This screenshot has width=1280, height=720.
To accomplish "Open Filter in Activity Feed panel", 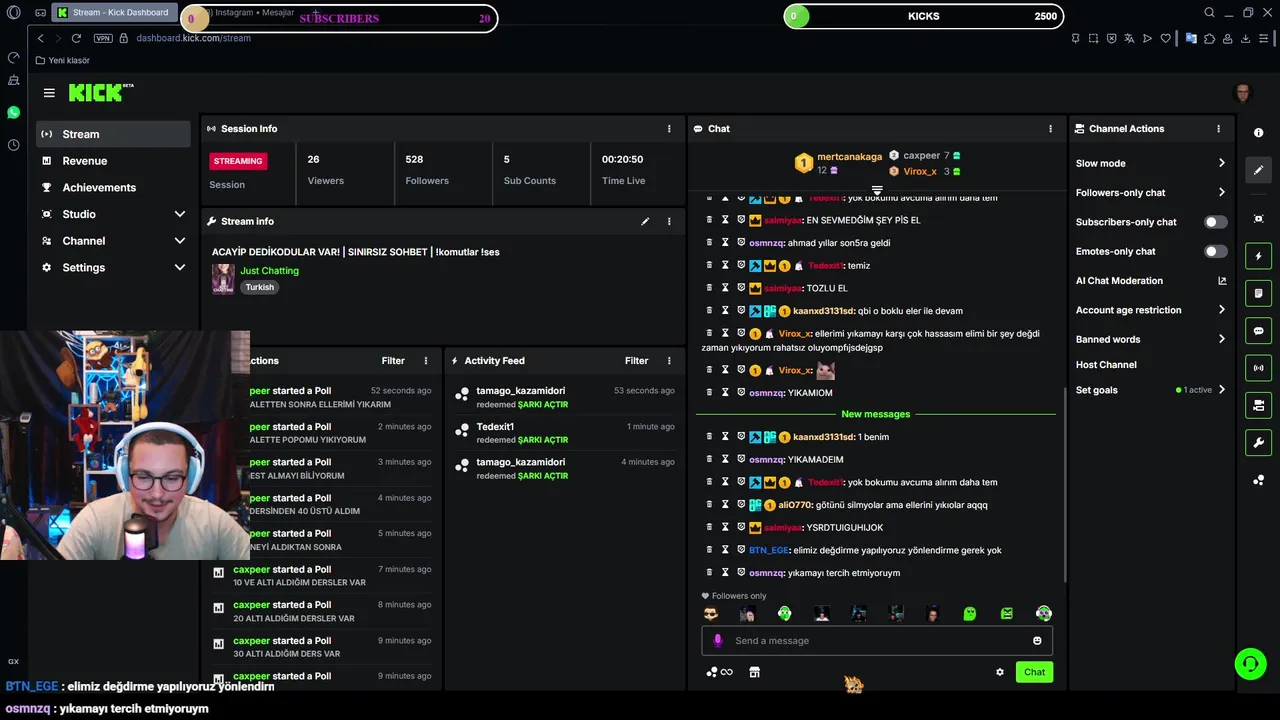I will (637, 360).
